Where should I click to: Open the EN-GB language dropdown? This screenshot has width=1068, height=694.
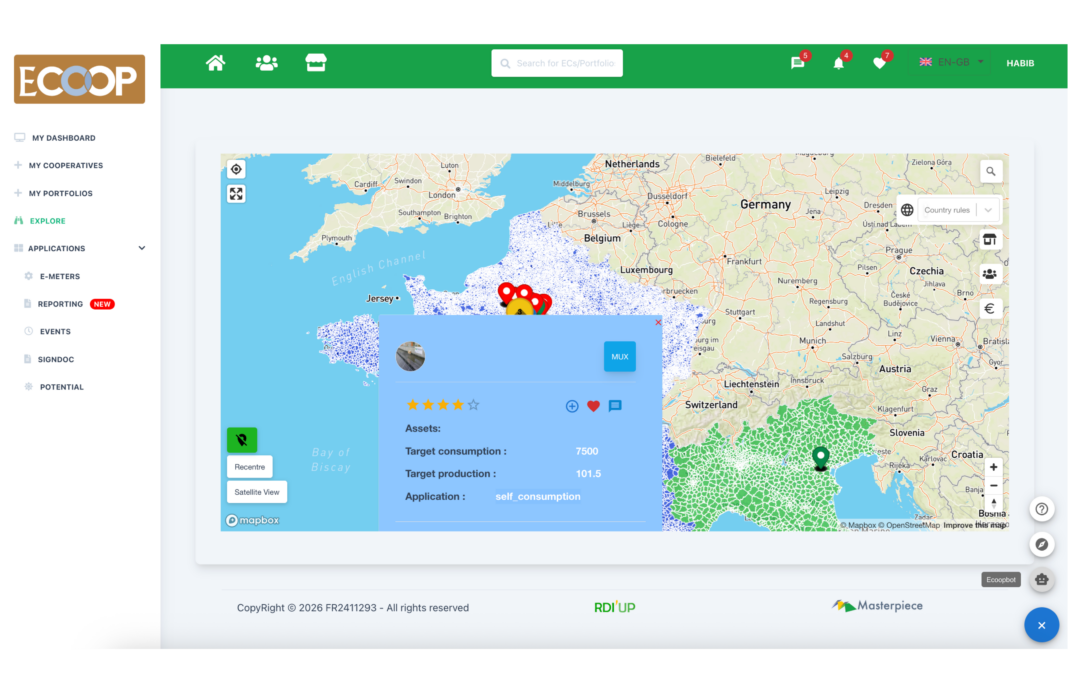952,63
